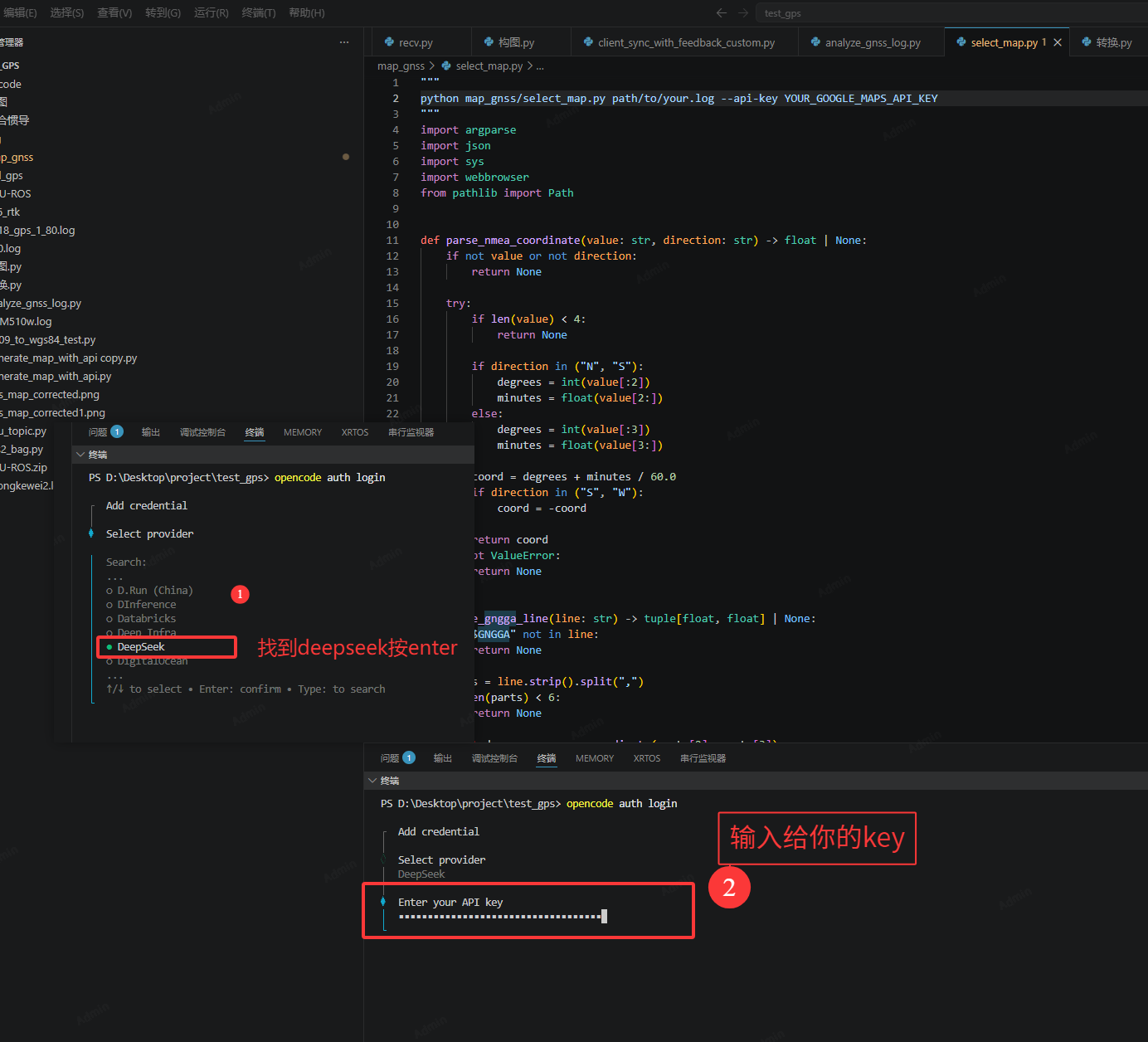Close the select_map.py editor tab

[1058, 42]
